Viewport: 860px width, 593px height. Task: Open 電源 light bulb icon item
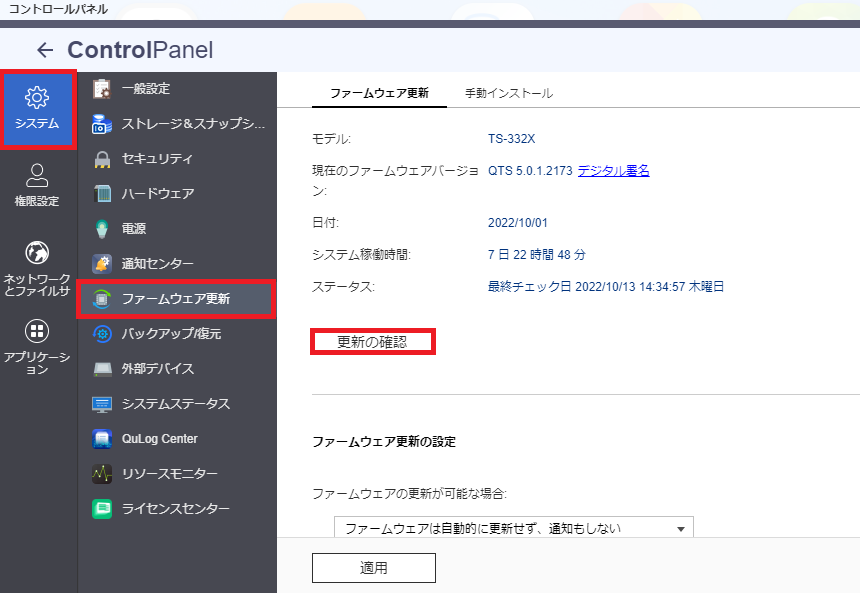coord(177,228)
